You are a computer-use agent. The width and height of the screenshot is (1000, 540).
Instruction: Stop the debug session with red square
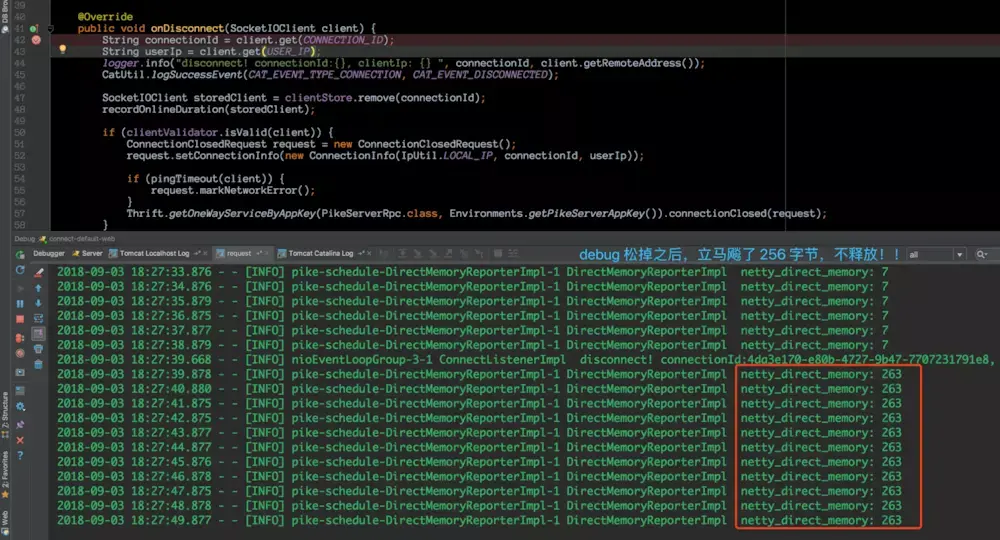(20, 319)
